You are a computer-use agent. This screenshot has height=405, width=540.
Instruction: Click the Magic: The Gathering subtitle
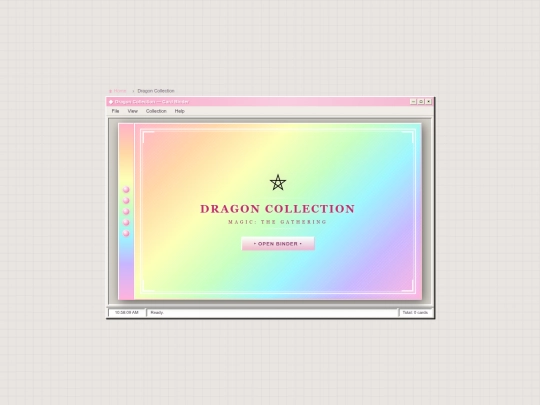(278, 222)
